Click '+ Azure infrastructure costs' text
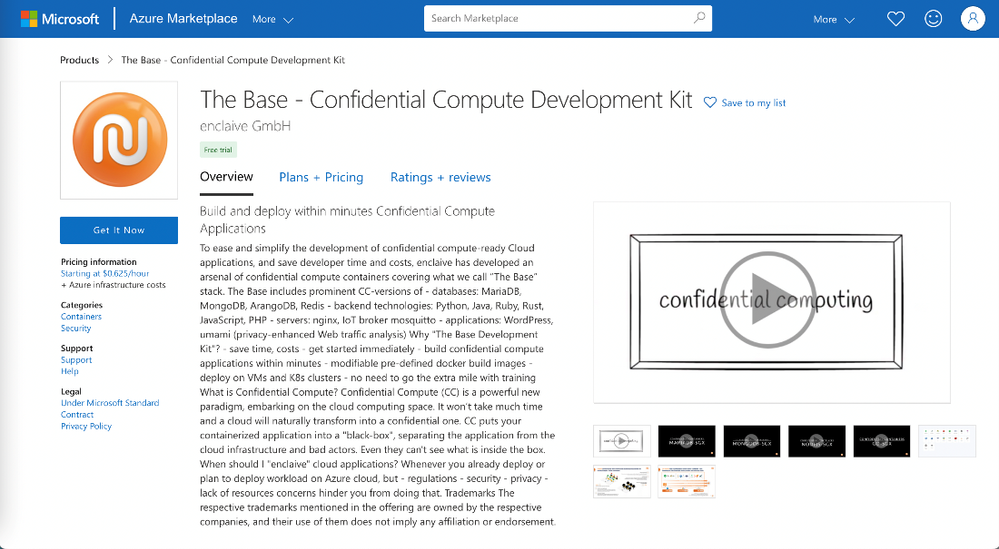The width and height of the screenshot is (999, 549). pos(113,285)
